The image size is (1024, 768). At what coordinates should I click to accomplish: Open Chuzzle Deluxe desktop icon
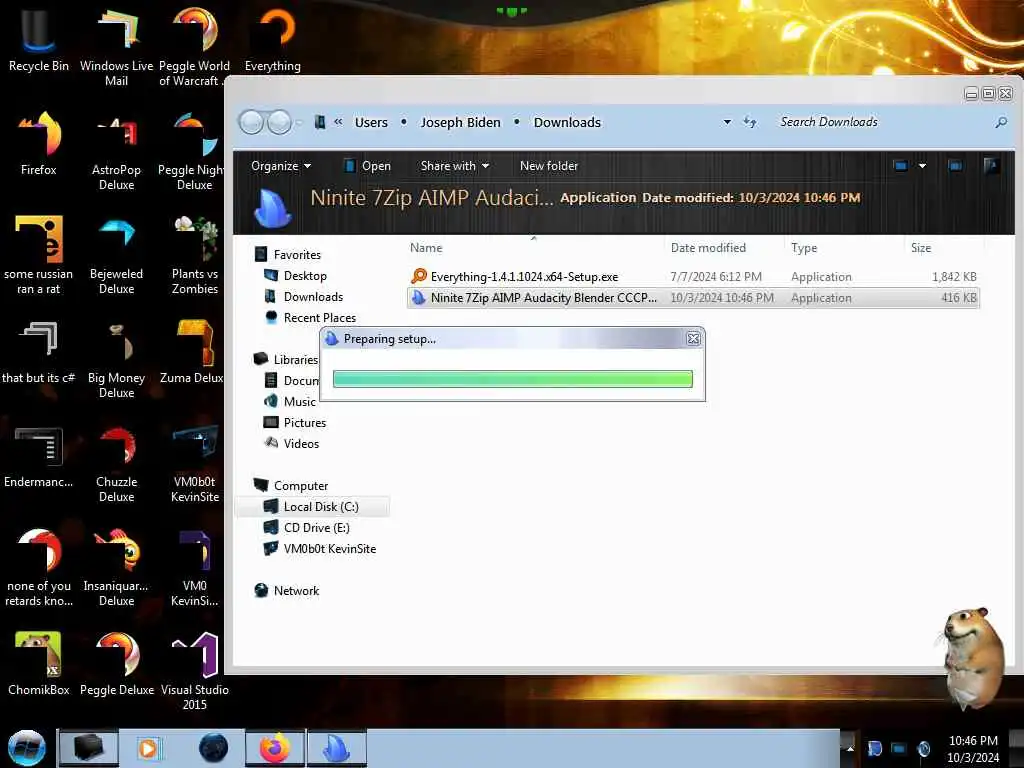(116, 463)
